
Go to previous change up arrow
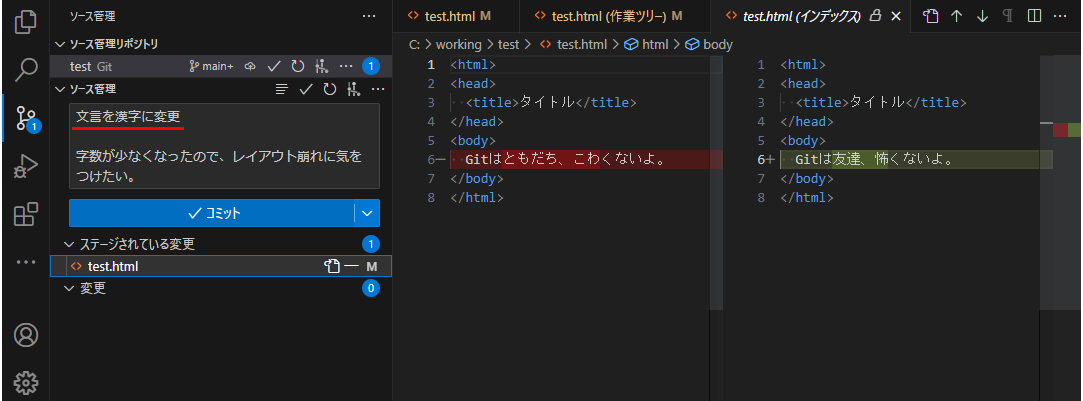957,16
